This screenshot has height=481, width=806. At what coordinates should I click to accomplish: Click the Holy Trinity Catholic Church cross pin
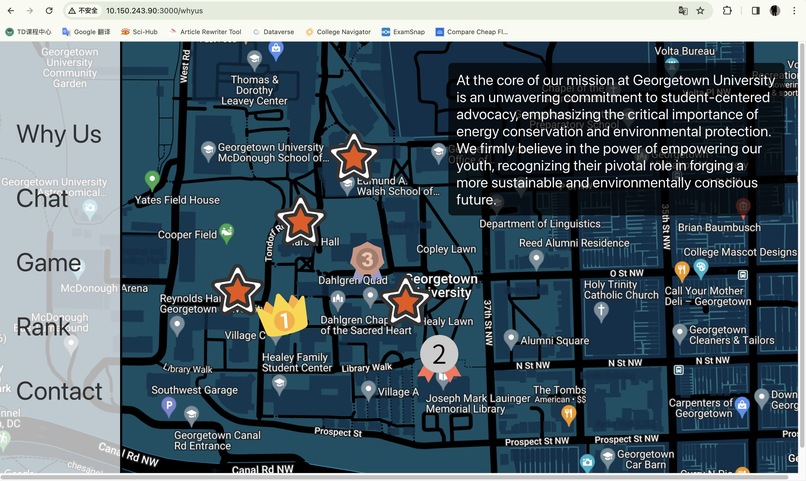coord(601,311)
